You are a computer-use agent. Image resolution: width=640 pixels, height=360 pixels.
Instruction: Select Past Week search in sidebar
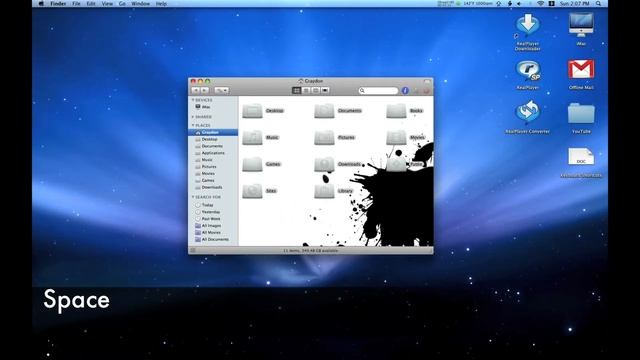pos(213,219)
